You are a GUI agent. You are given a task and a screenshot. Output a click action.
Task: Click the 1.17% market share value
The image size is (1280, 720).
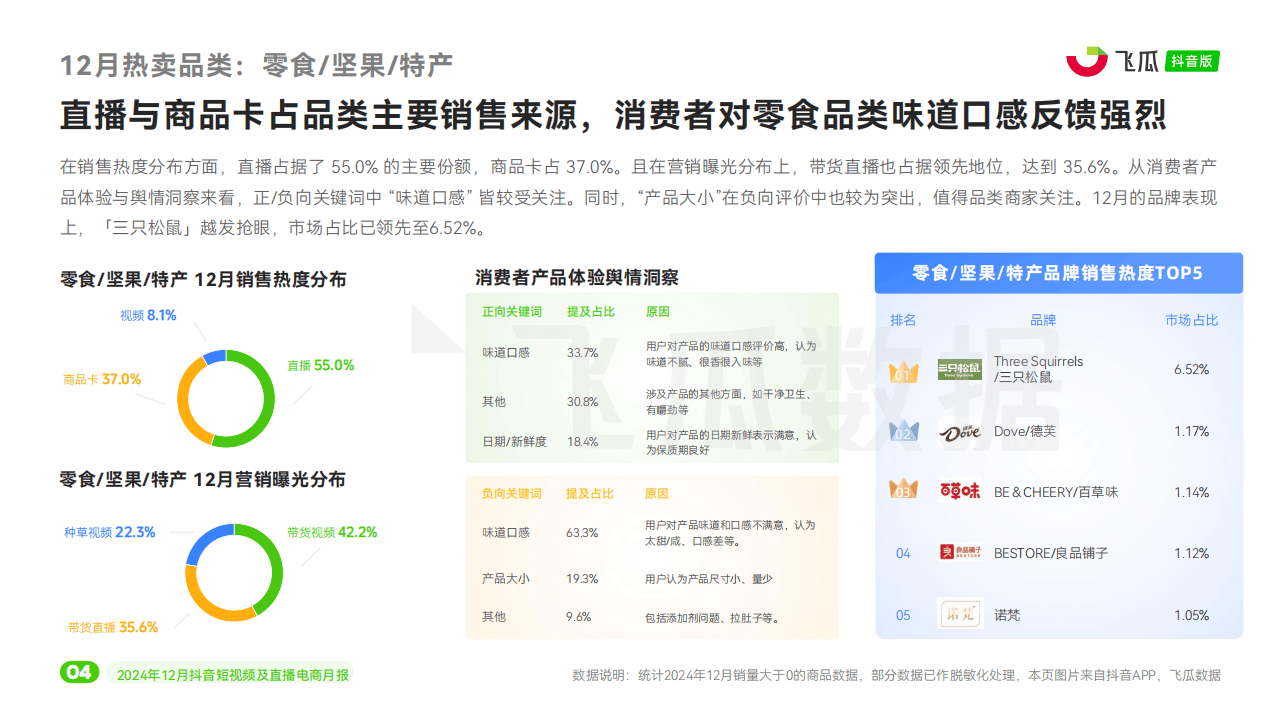click(1191, 432)
